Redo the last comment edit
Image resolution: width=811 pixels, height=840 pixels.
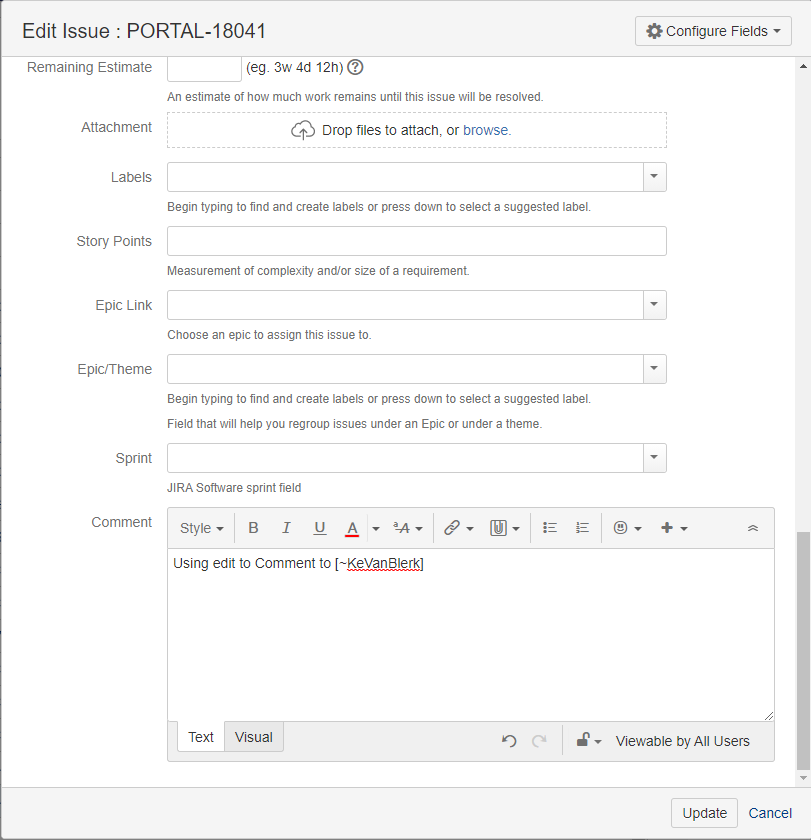(540, 741)
